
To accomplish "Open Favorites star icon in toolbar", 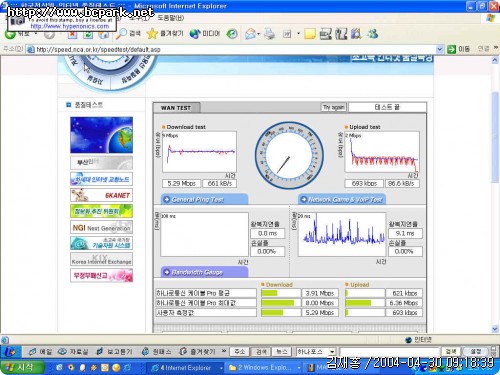I will click(x=152, y=34).
